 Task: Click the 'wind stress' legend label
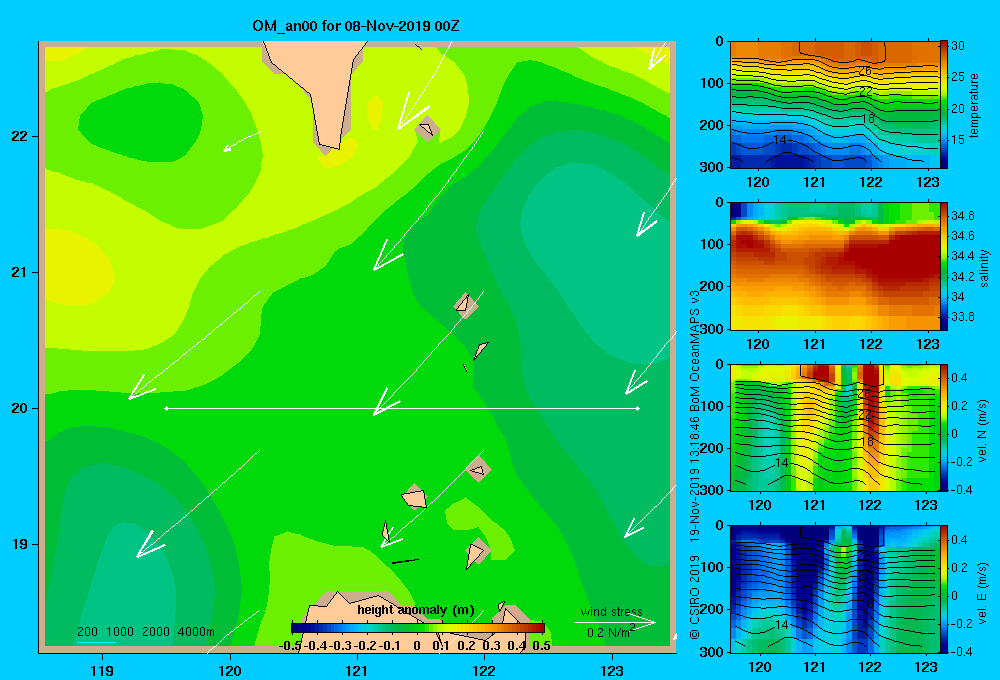(611, 611)
